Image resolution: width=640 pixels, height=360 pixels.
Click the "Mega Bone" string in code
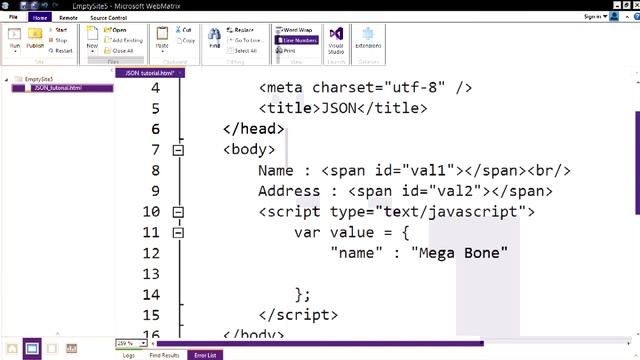[460, 253]
